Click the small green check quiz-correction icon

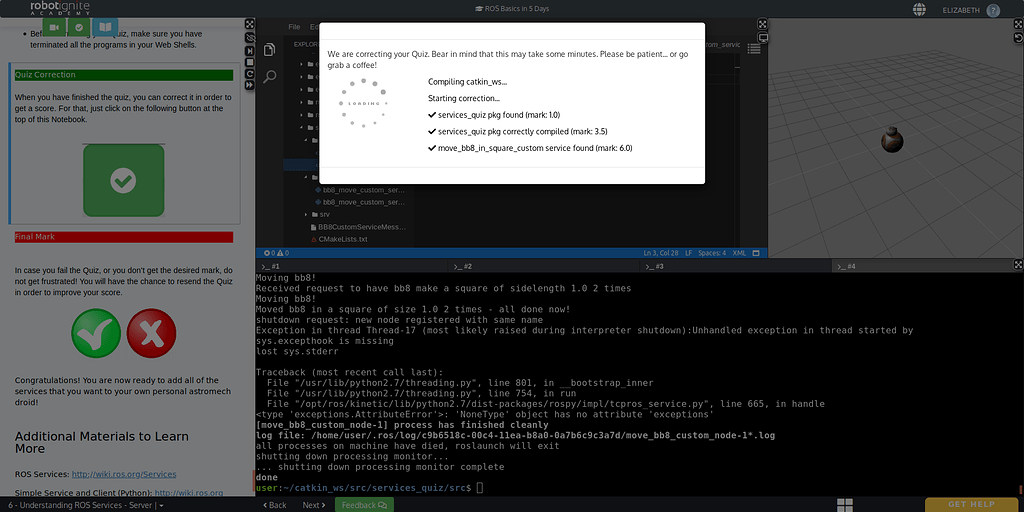tap(79, 27)
